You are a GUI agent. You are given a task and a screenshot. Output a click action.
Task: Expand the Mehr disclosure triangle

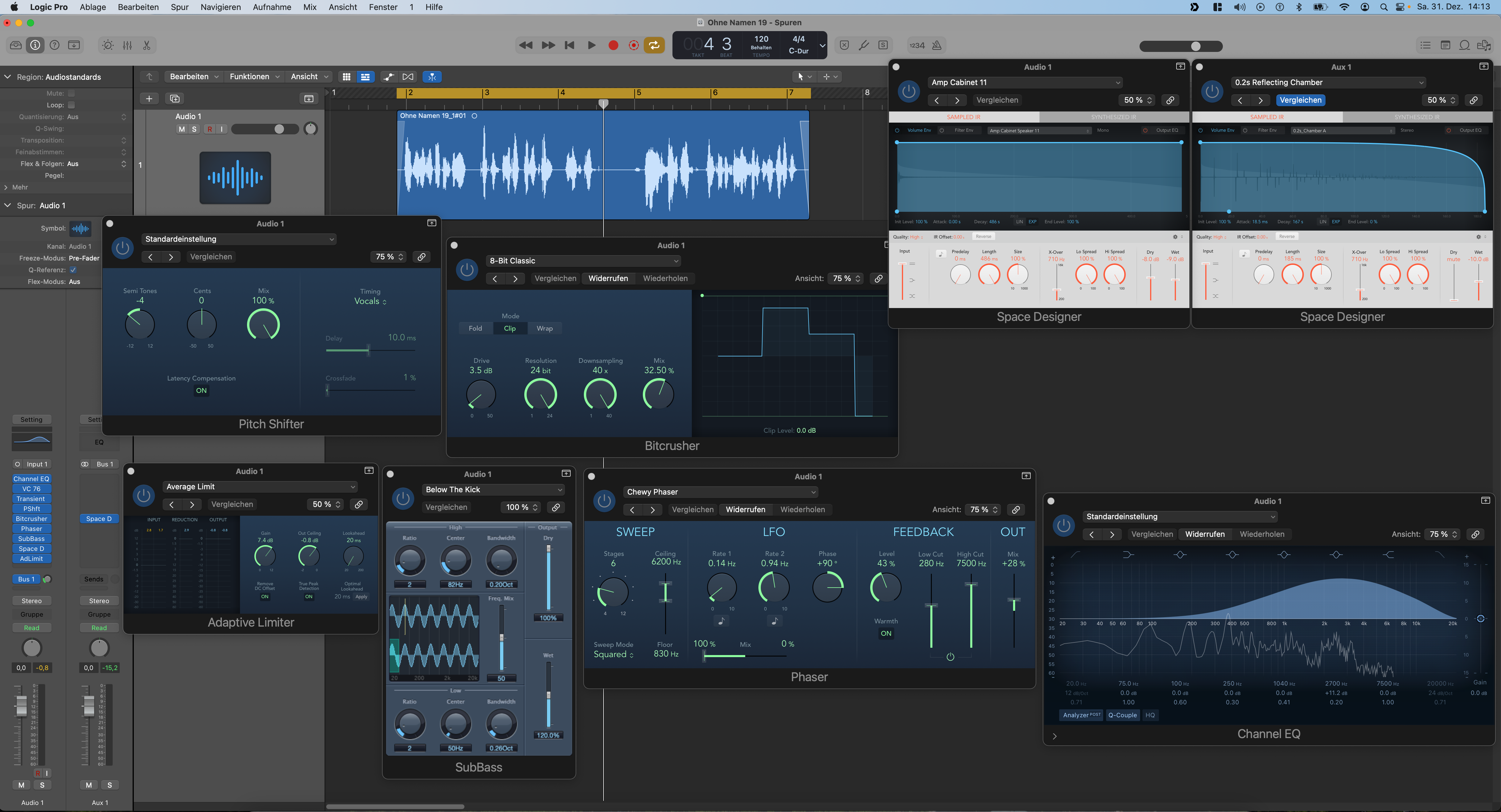6,187
